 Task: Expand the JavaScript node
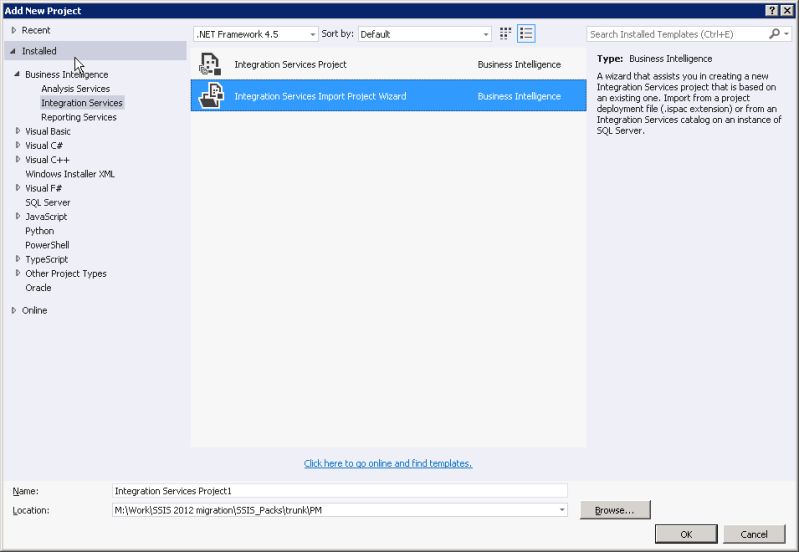pyautogui.click(x=18, y=216)
